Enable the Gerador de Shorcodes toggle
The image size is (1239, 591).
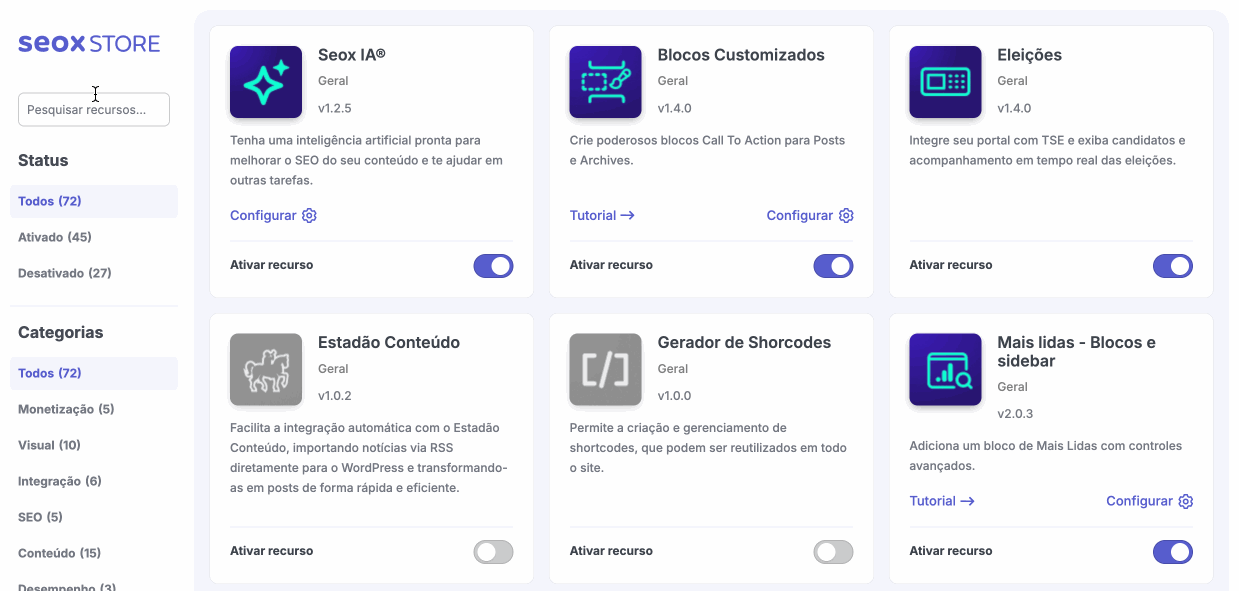(833, 552)
